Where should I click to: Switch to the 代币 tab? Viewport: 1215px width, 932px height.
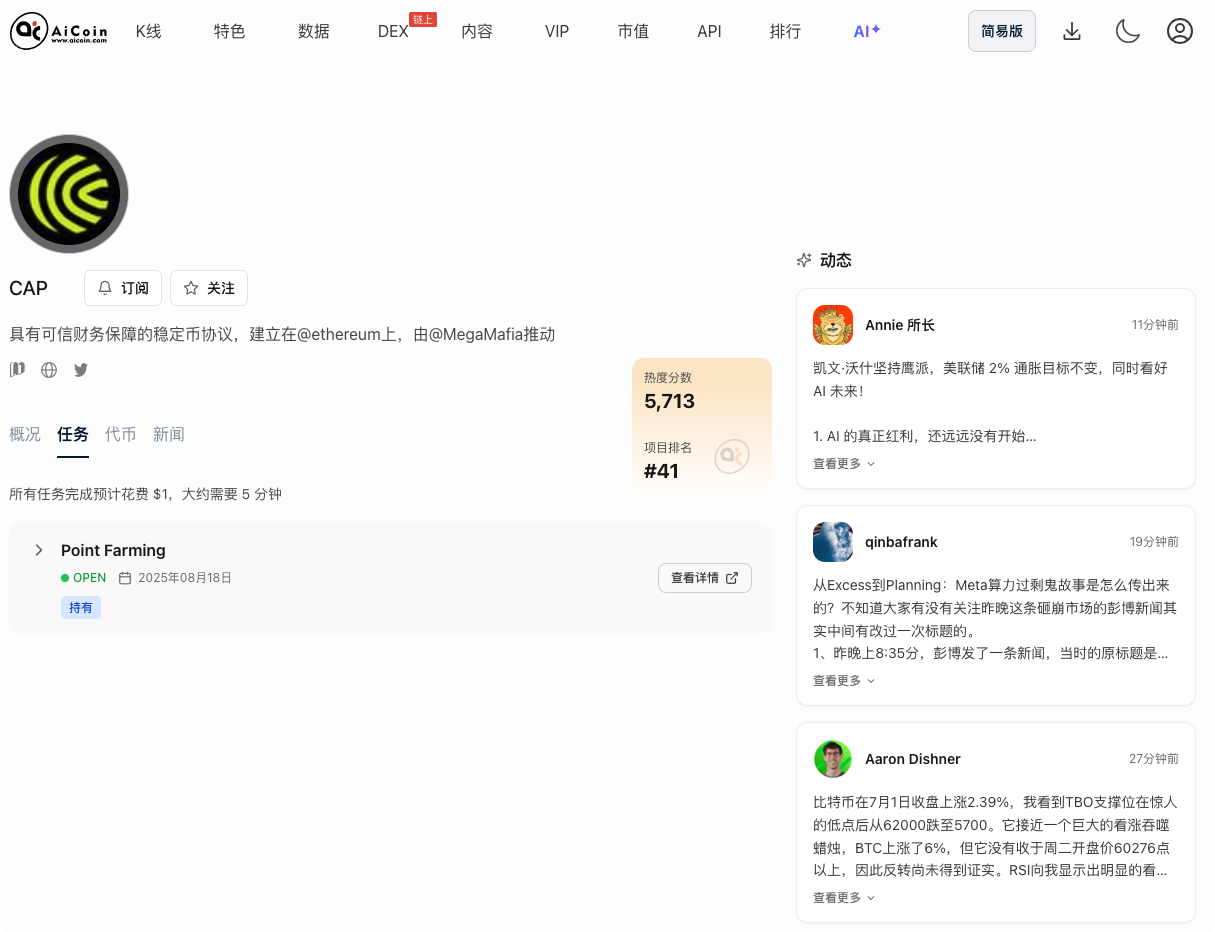(x=121, y=434)
